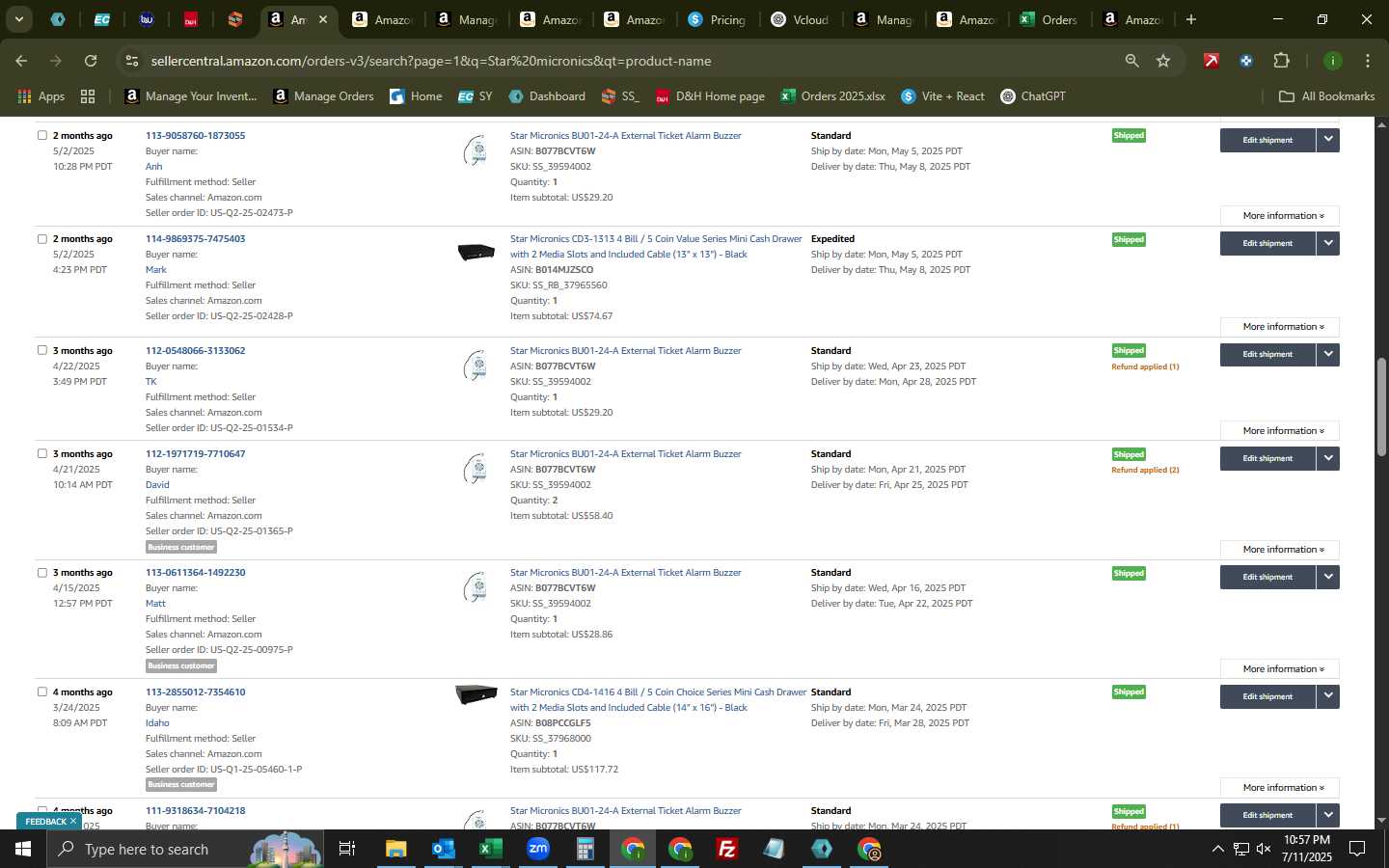Select checkbox for order 113-2855012-7354610
Screen dimensions: 1389x868
tap(41, 692)
